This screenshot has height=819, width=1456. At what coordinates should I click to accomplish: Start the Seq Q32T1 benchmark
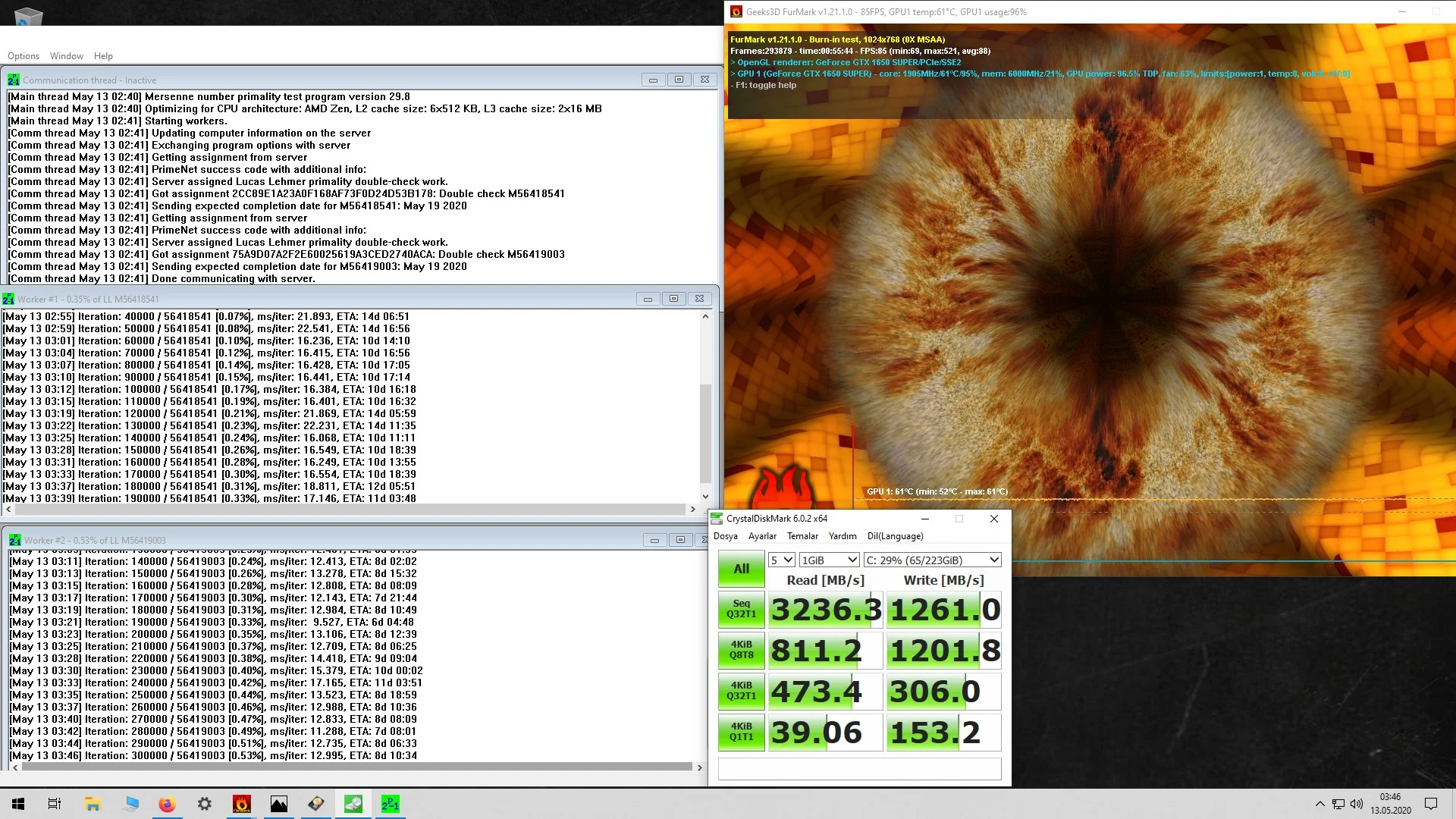tap(742, 609)
